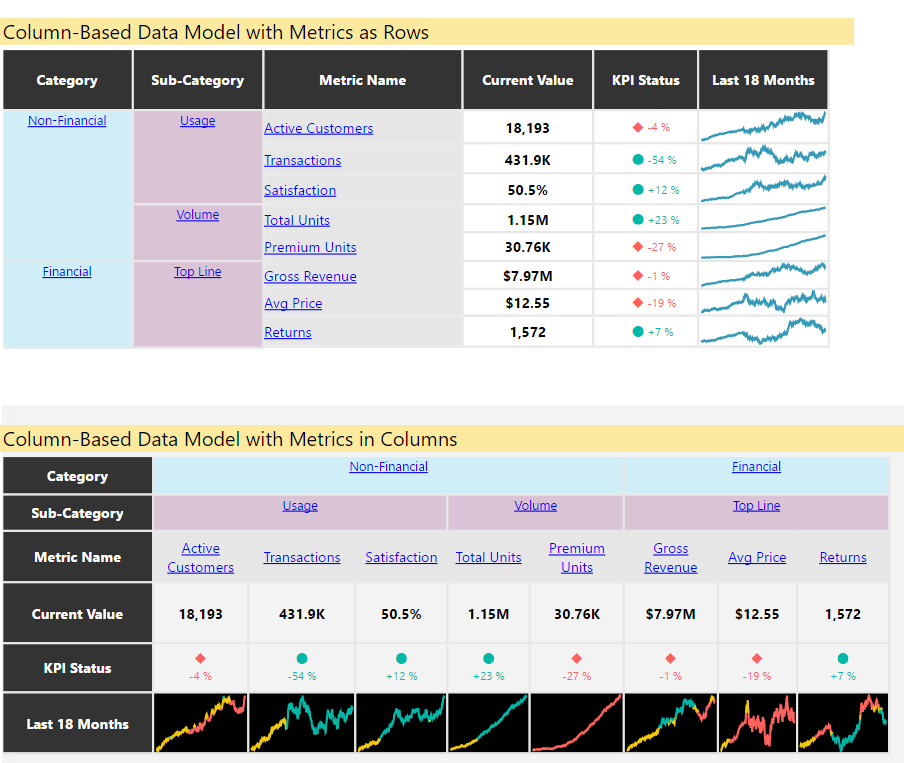Click $7.97M current value in bottom table
The height and width of the screenshot is (763, 904).
670,614
